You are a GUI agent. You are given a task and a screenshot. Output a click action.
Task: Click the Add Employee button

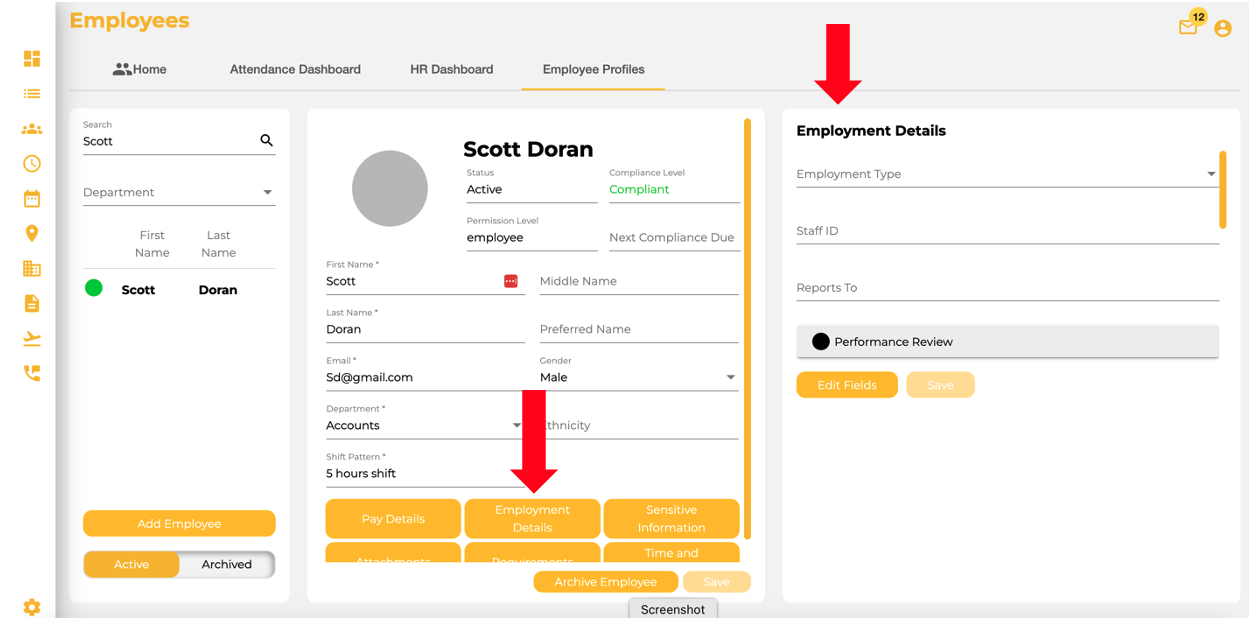coord(179,523)
